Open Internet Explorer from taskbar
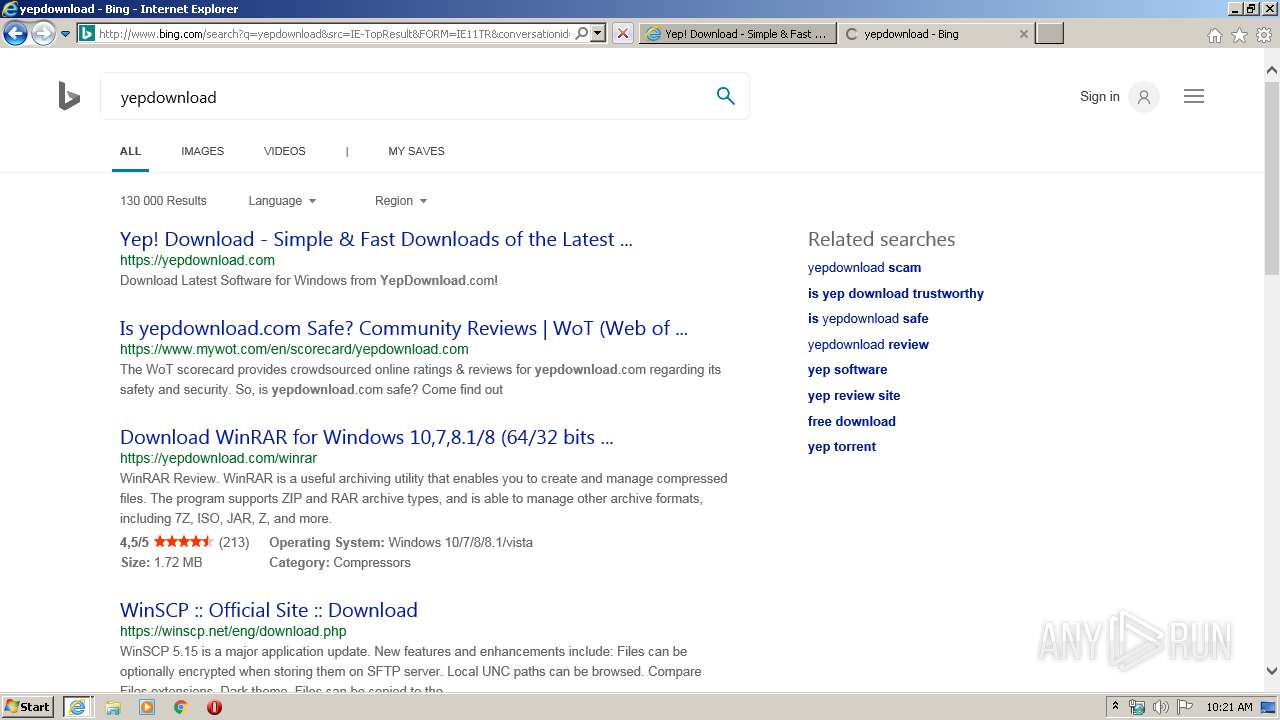The width and height of the screenshot is (1280, 720). point(77,707)
